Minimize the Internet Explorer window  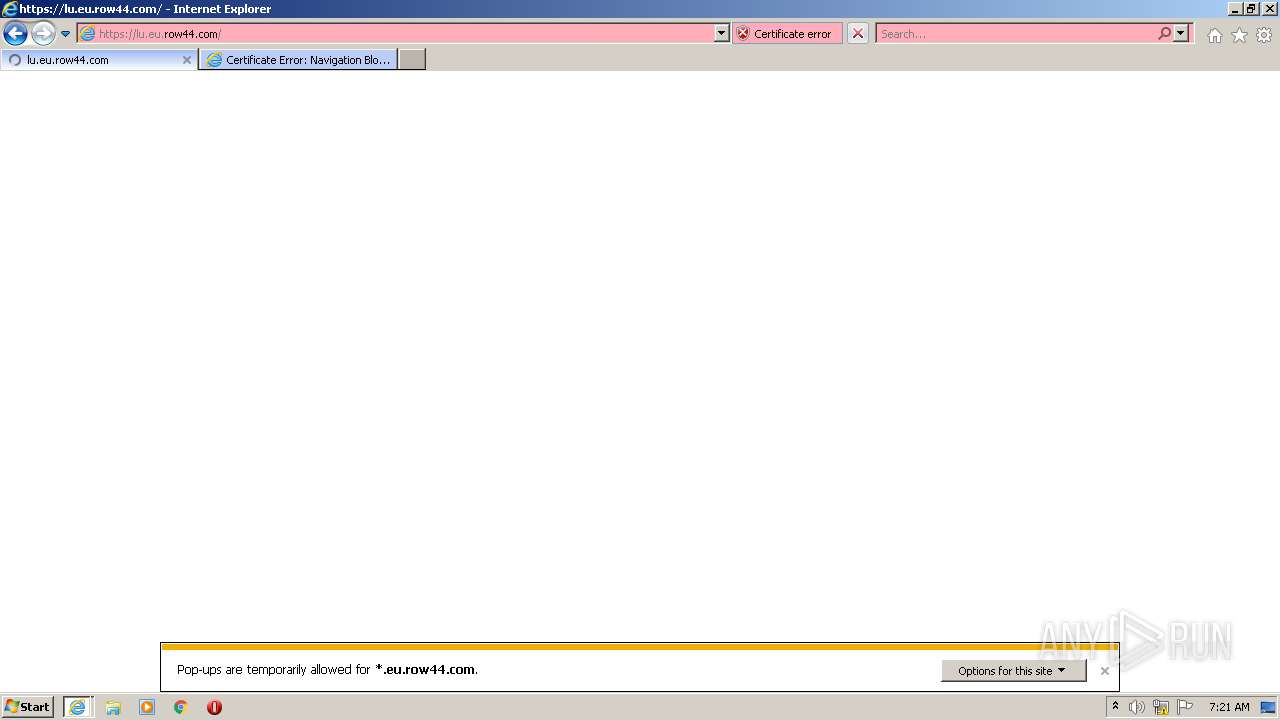pyautogui.click(x=1236, y=9)
